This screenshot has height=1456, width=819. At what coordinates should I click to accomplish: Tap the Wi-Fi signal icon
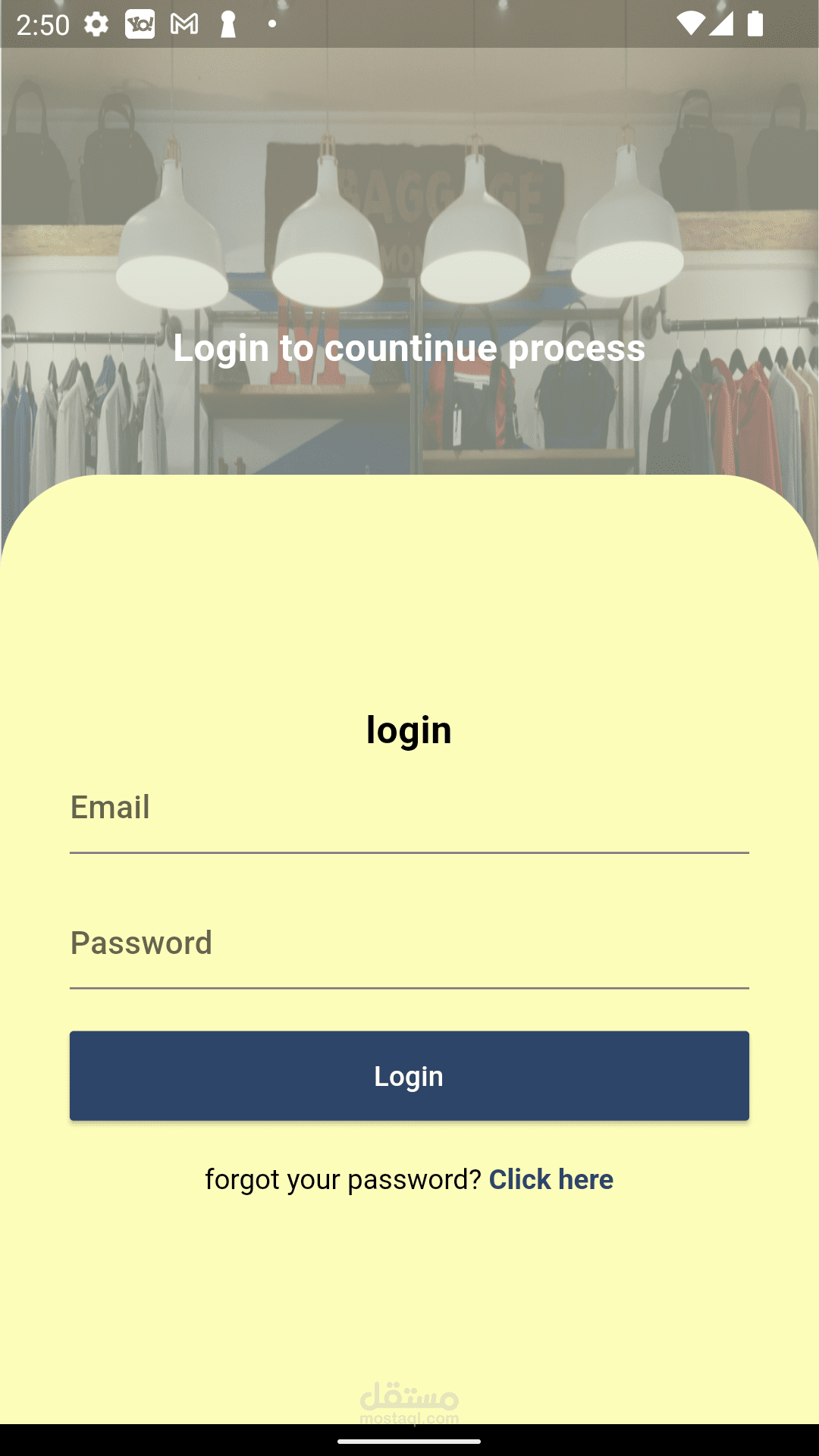pyautogui.click(x=689, y=24)
